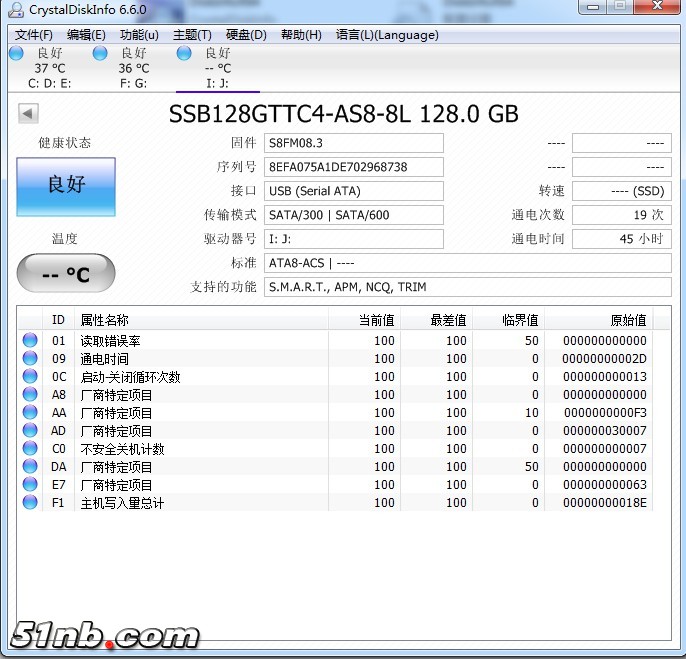The height and width of the screenshot is (659, 686).
Task: Click the blue orb for attribute C0
Action: (x=30, y=449)
